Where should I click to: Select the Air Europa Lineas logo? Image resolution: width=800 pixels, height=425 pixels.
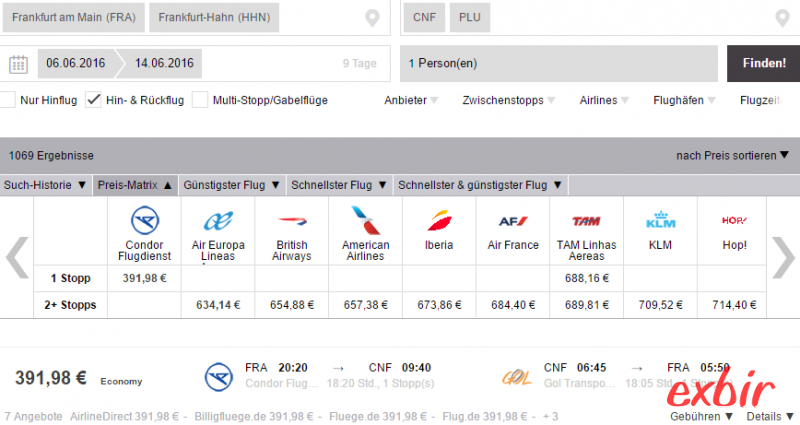[x=218, y=221]
